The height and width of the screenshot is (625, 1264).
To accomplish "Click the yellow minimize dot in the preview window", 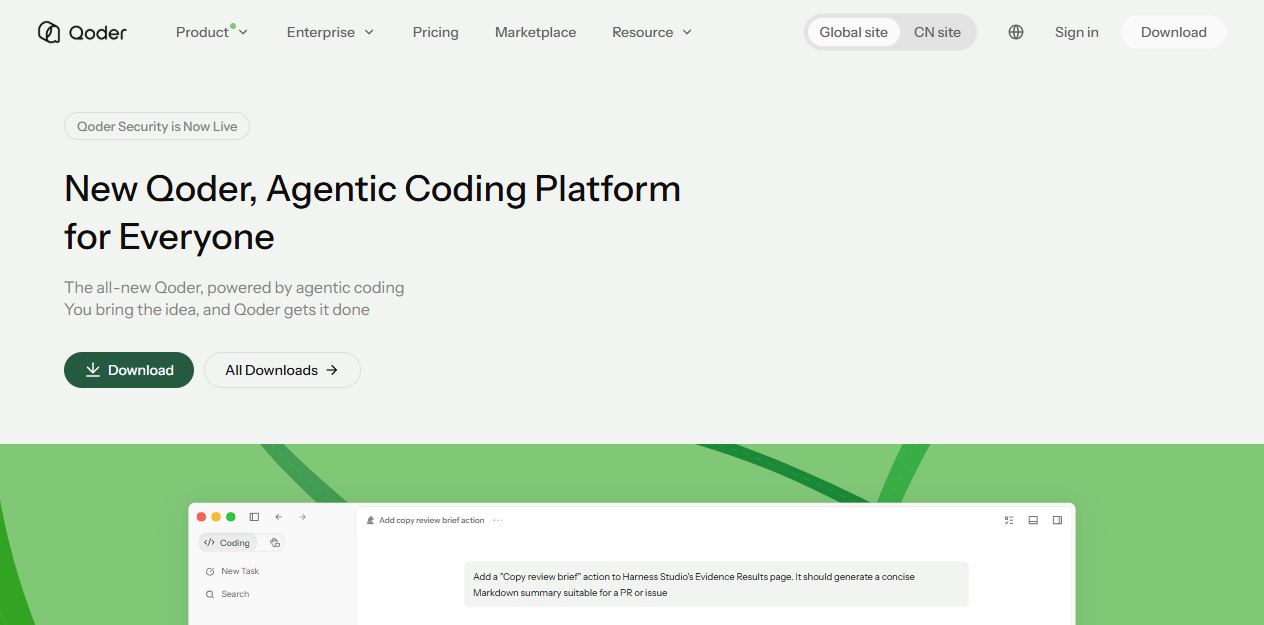I will [x=216, y=517].
